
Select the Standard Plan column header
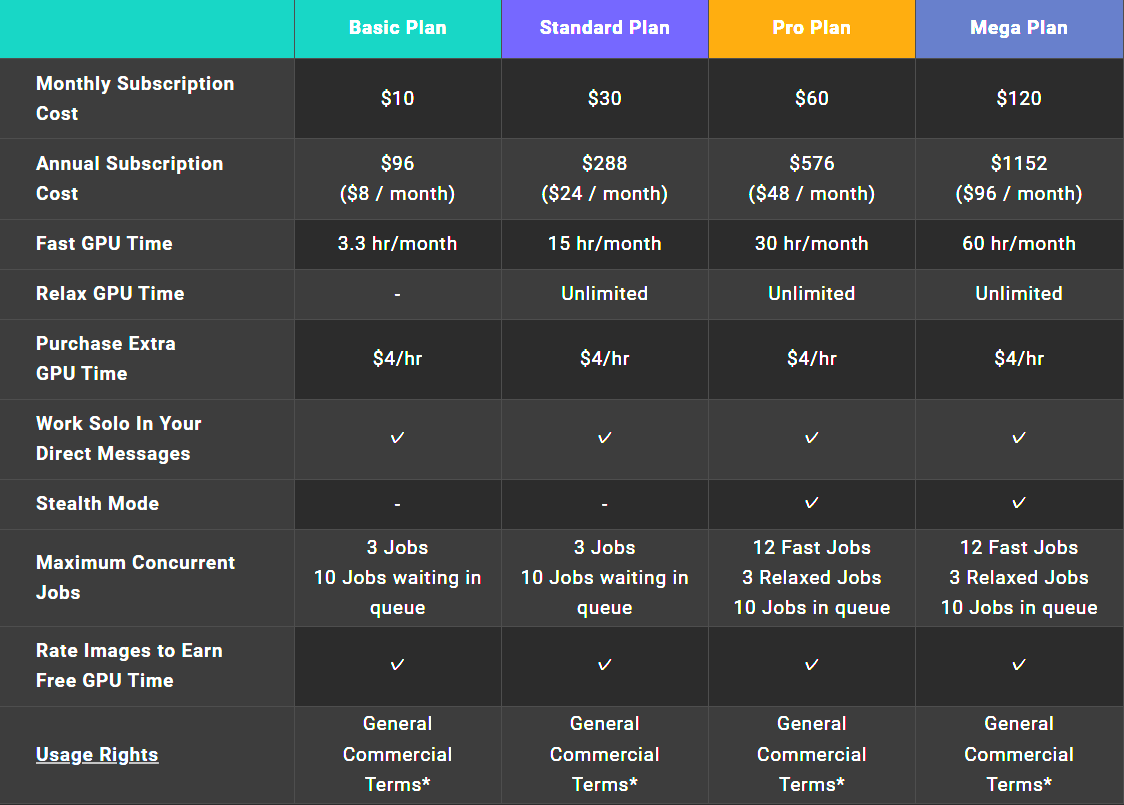[604, 28]
